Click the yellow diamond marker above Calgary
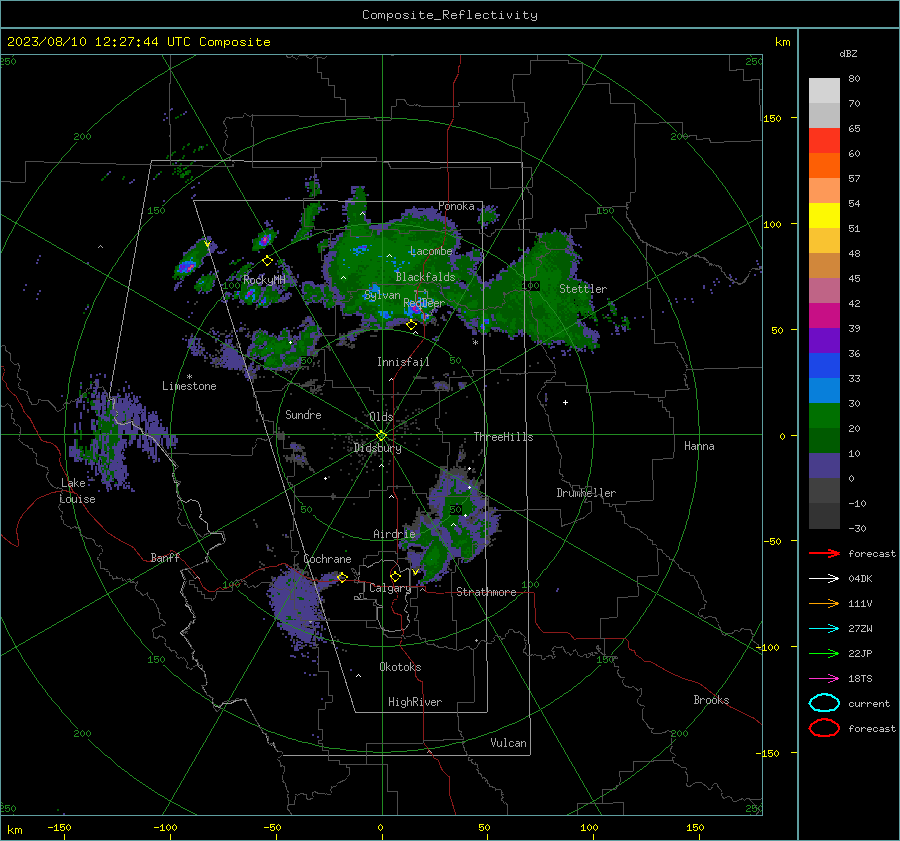900x841 pixels. pos(395,576)
